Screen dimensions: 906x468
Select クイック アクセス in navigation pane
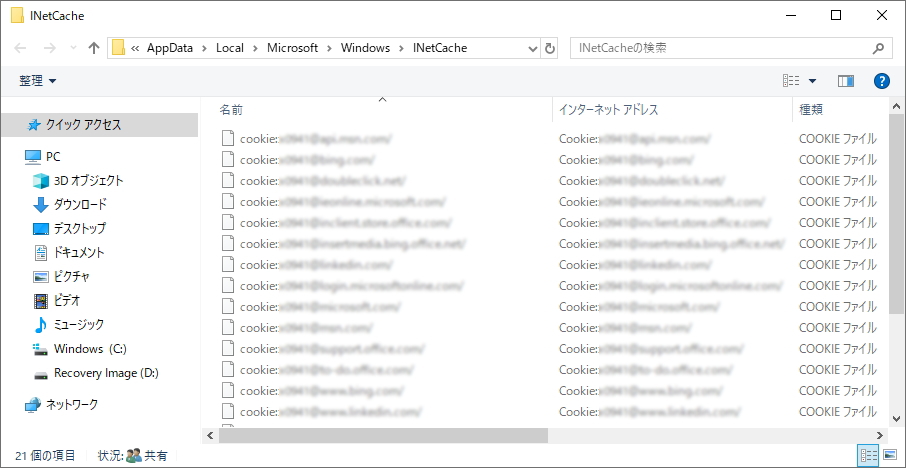pos(99,125)
